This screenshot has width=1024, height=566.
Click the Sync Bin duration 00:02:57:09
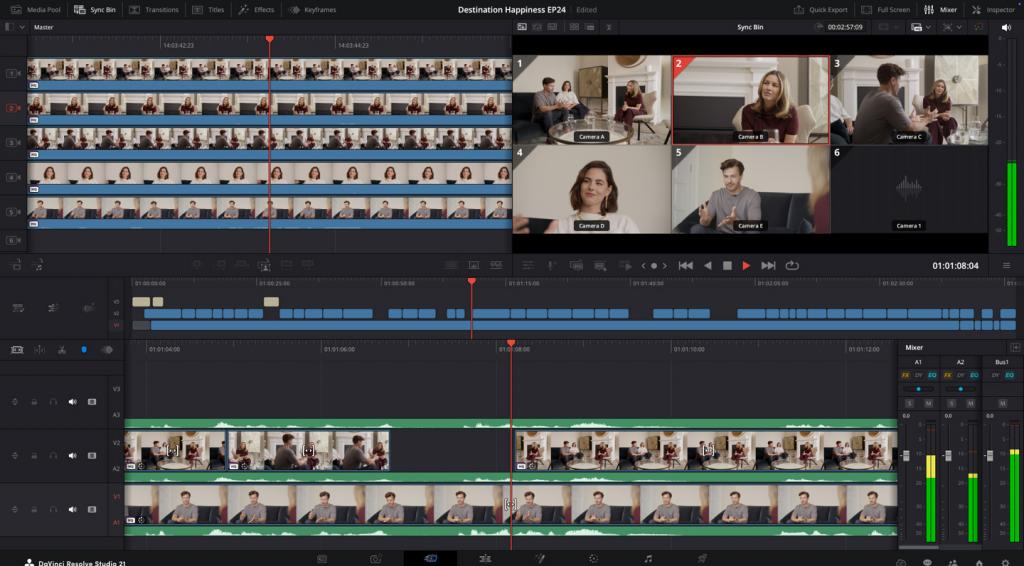click(x=845, y=27)
